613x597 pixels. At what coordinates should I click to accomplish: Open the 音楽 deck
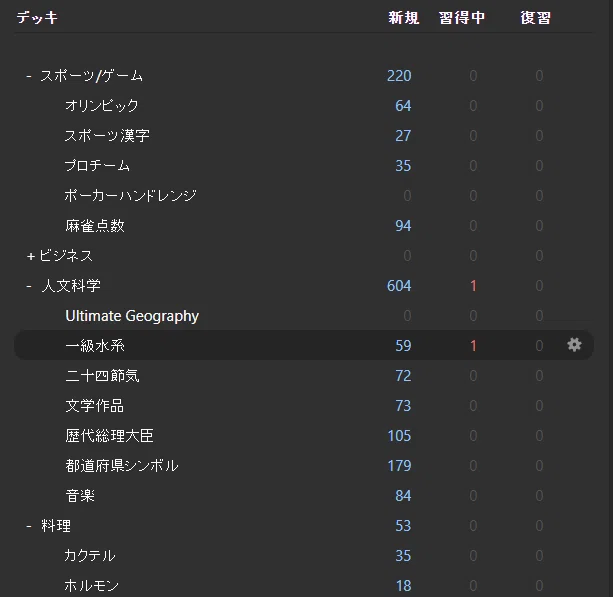80,496
